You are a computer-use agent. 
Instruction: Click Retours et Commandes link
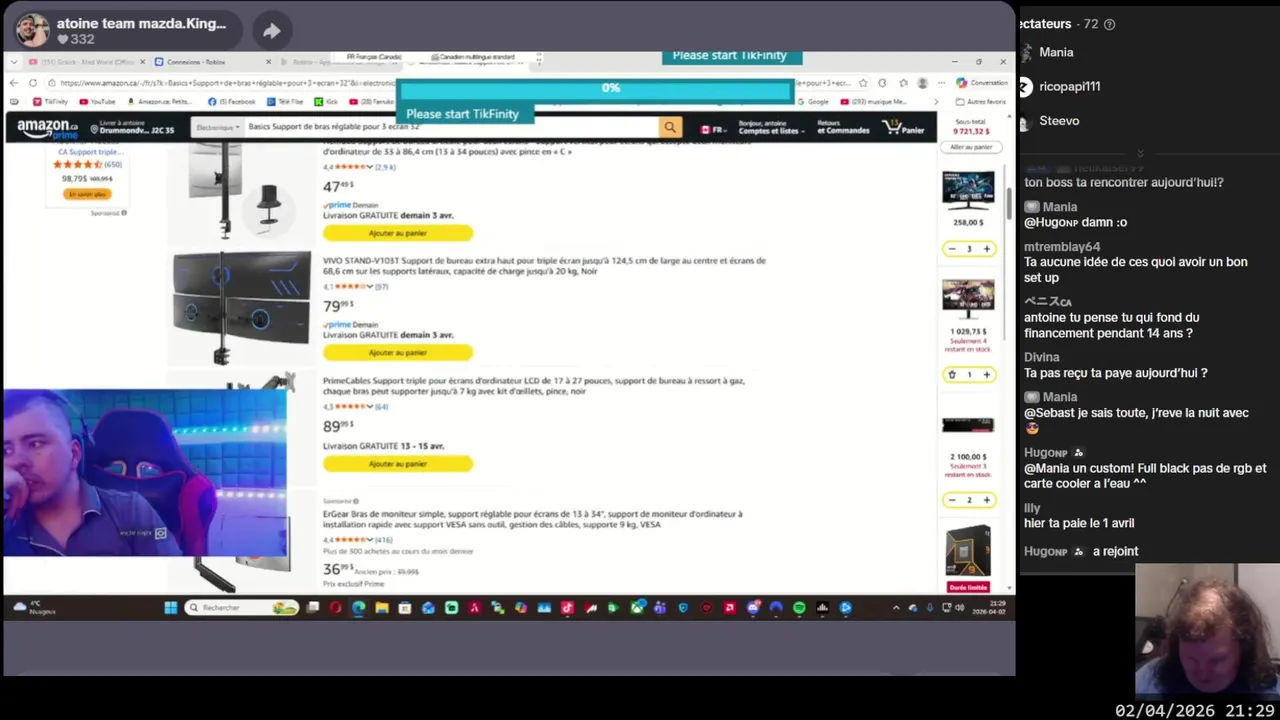[843, 128]
